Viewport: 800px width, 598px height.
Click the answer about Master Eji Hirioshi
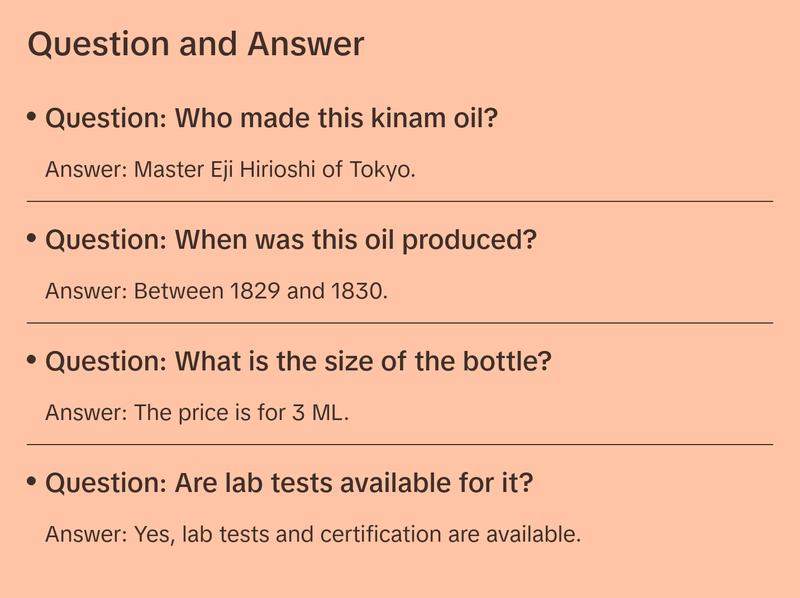pos(230,170)
